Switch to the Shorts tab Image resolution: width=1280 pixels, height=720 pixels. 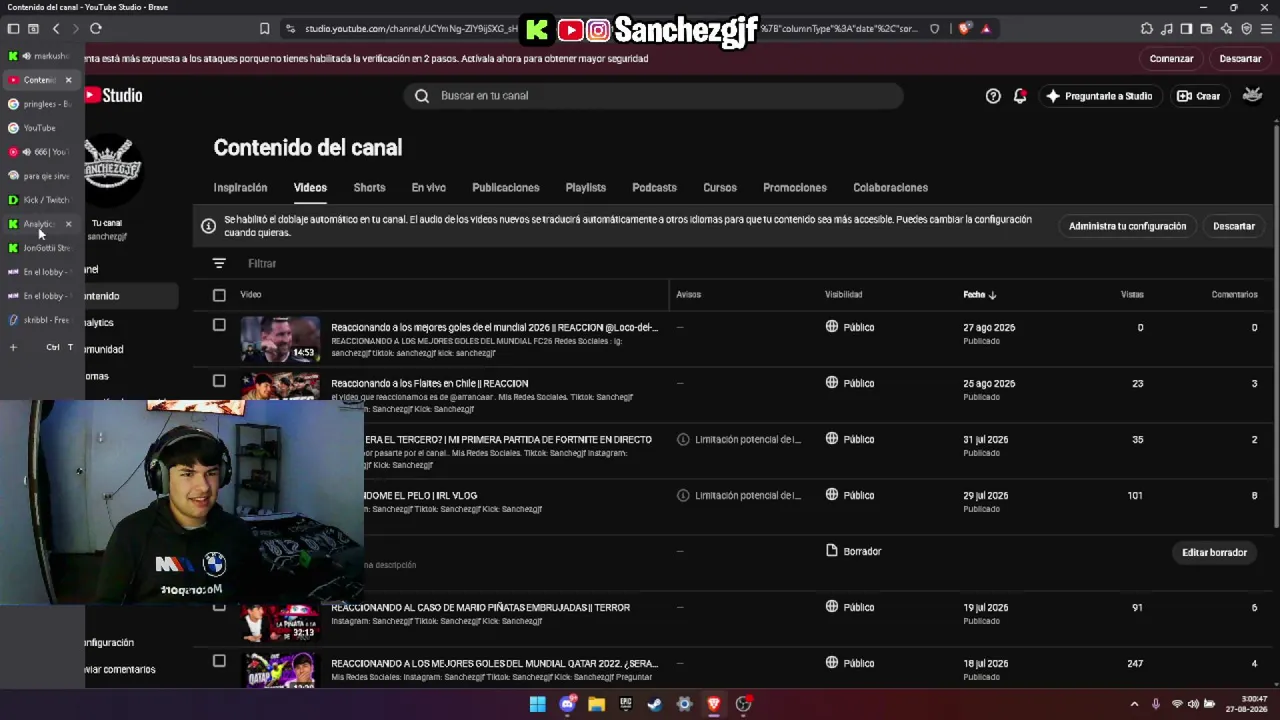tap(369, 188)
